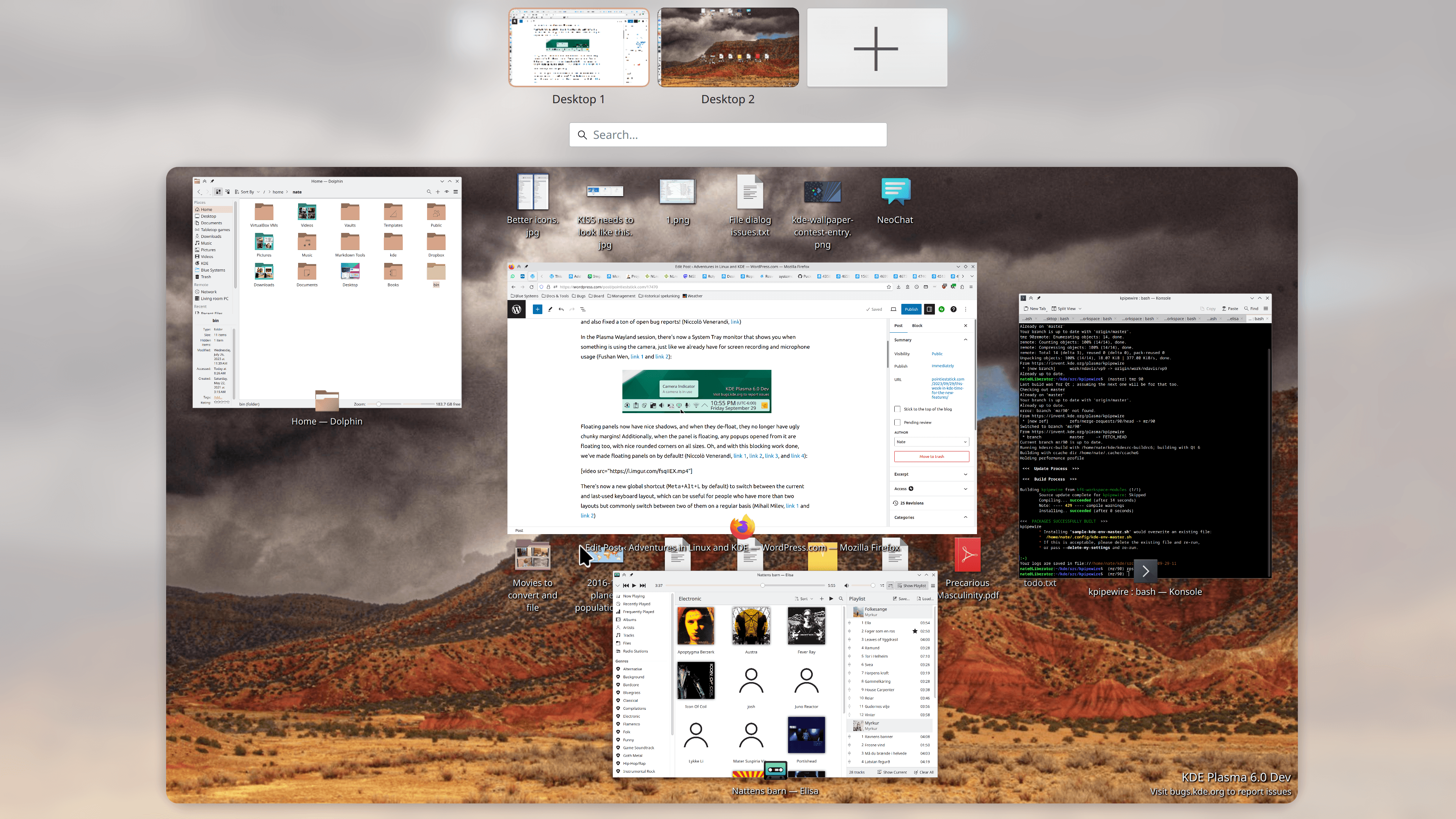The image size is (1456, 819).
Task: Click the search input field in overview
Action: click(x=728, y=134)
